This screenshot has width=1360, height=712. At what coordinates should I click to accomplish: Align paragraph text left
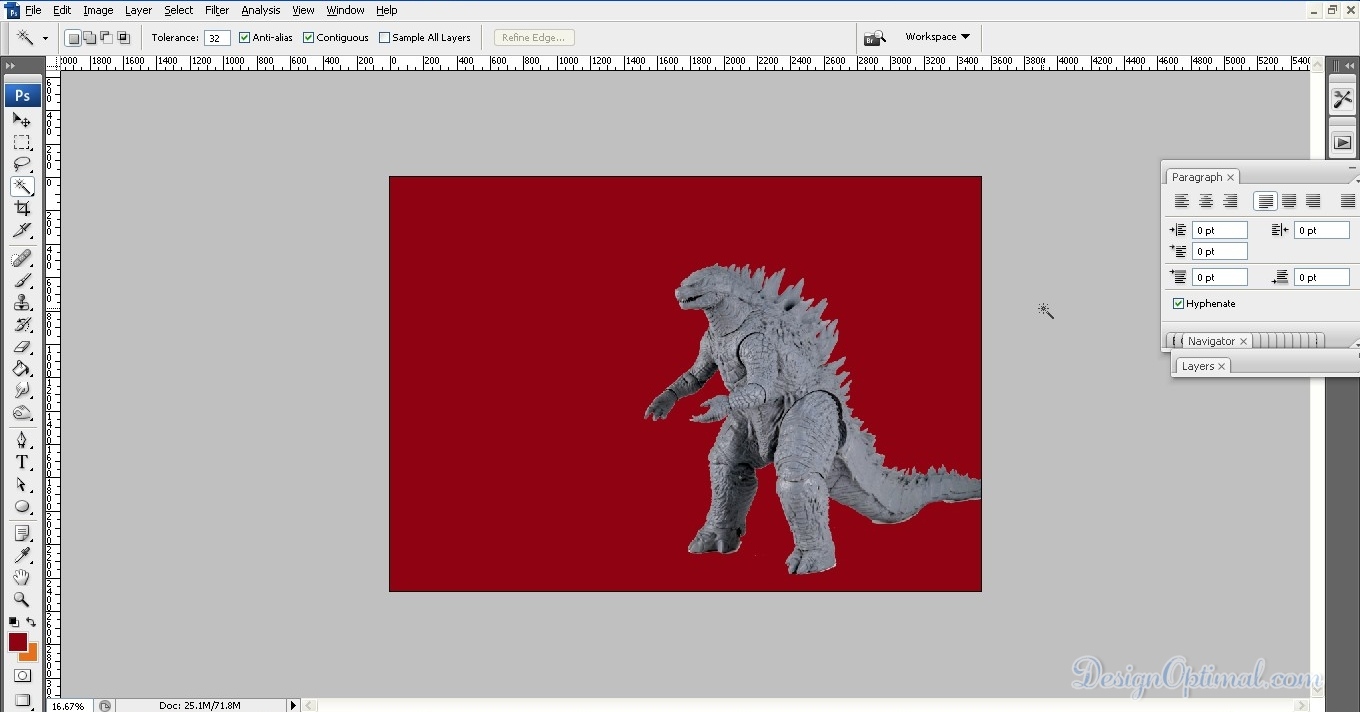click(1182, 201)
